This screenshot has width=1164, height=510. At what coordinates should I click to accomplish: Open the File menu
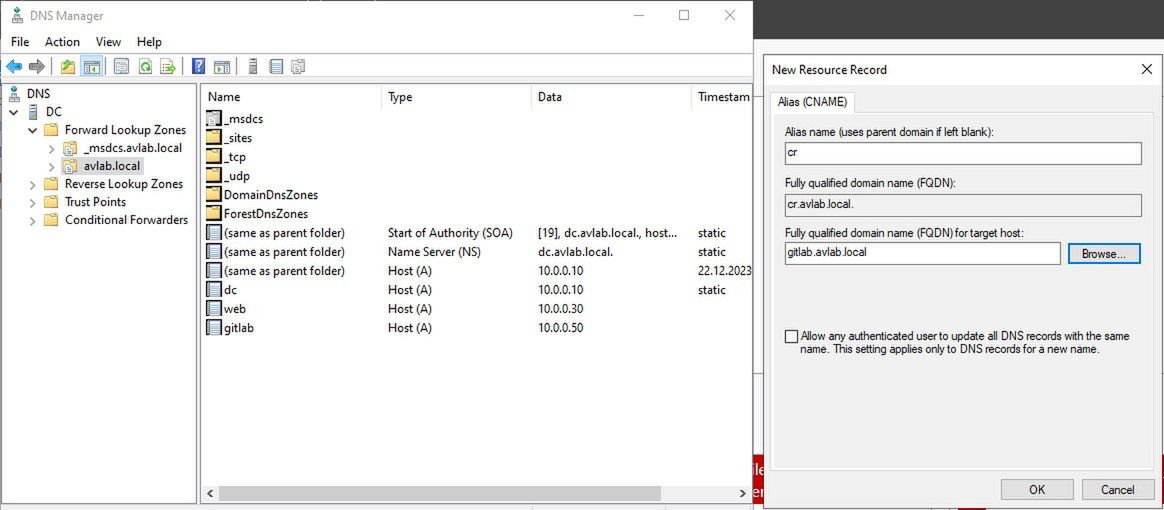(x=20, y=42)
